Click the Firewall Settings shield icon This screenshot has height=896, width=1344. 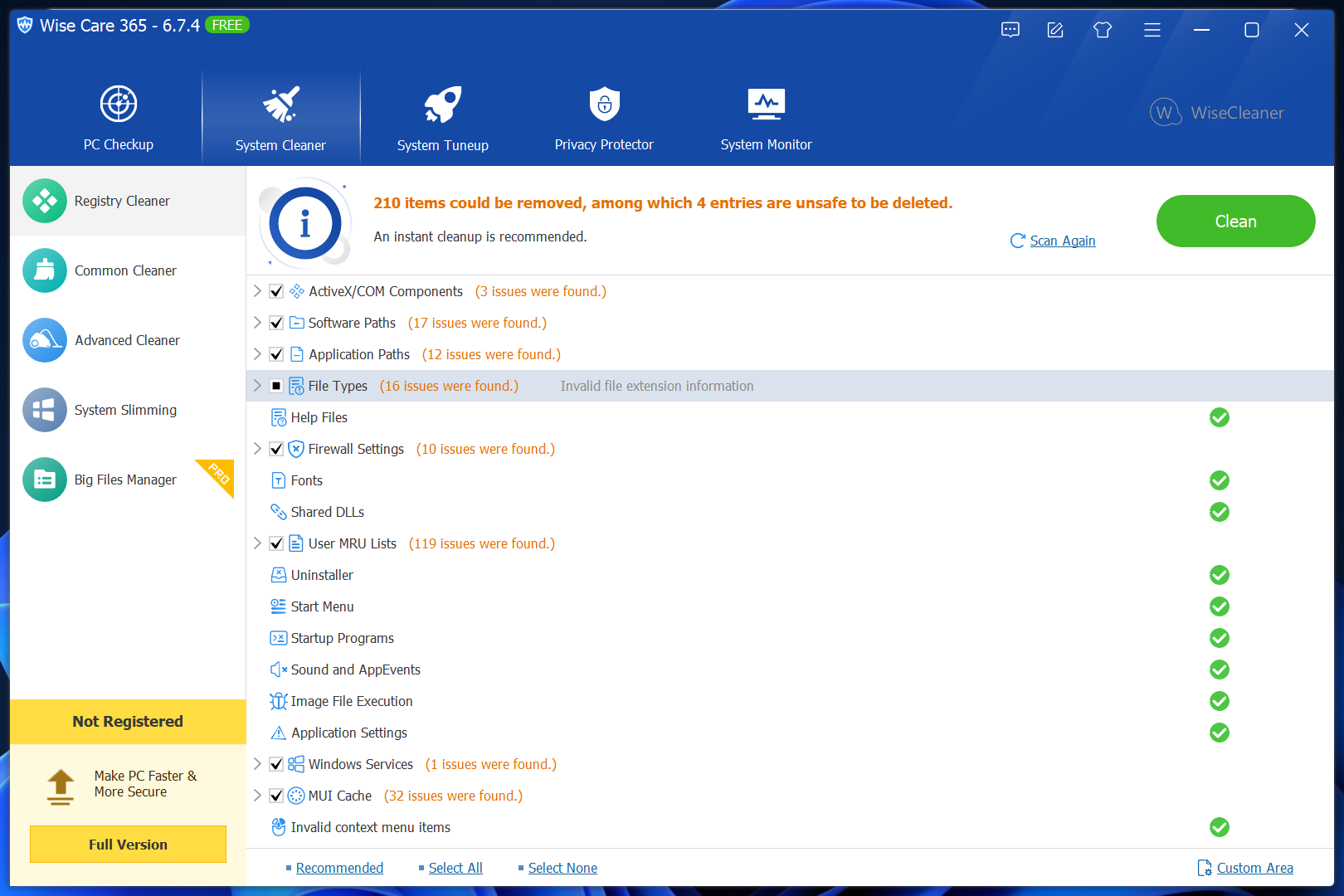tap(296, 449)
